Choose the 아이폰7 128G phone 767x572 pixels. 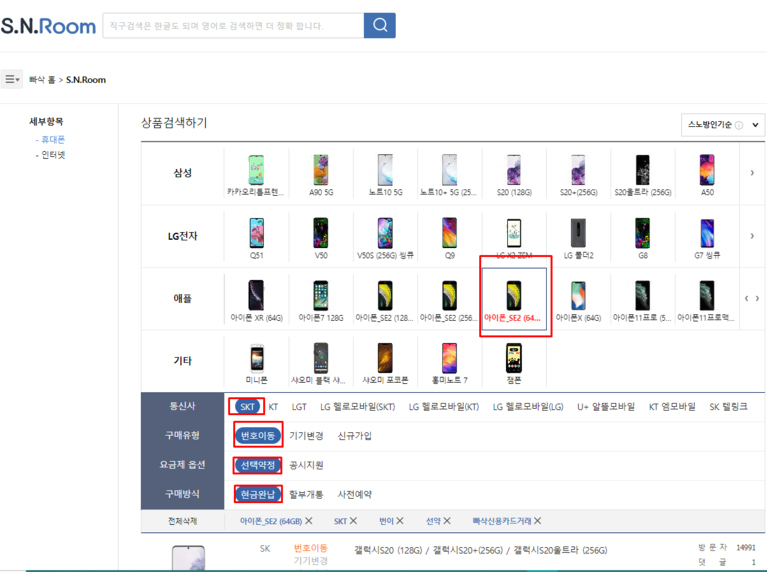pos(321,301)
